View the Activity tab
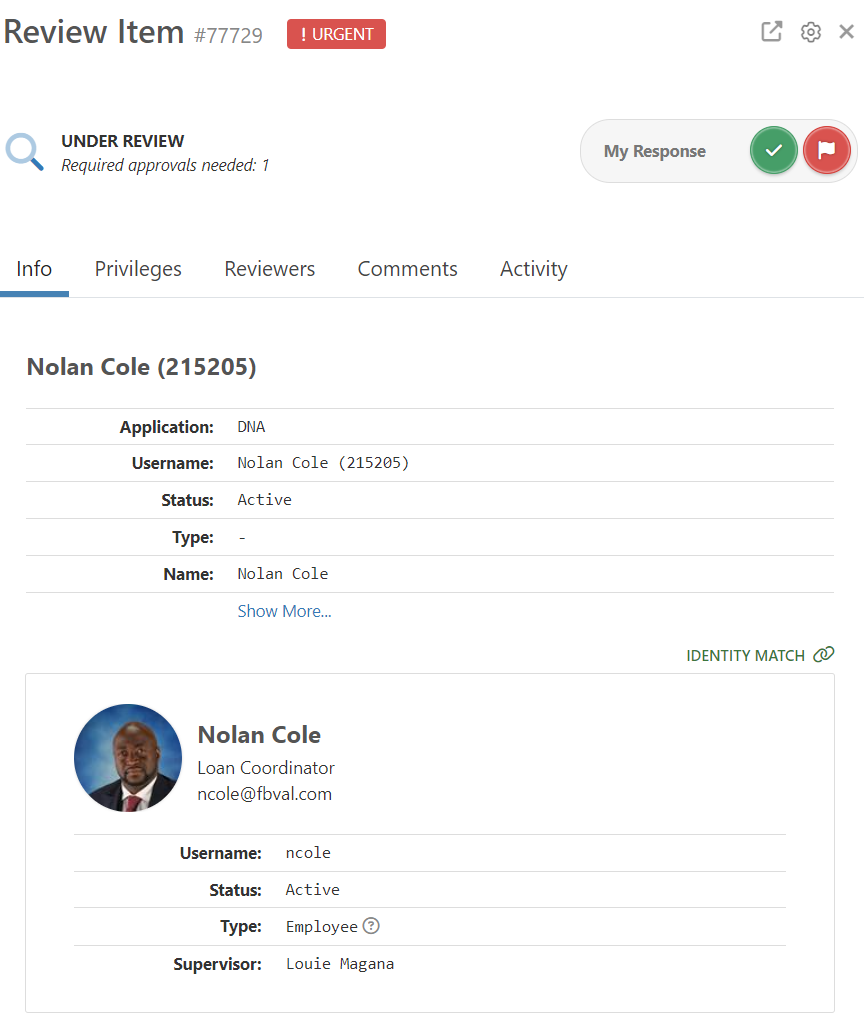864x1036 pixels. click(x=533, y=269)
